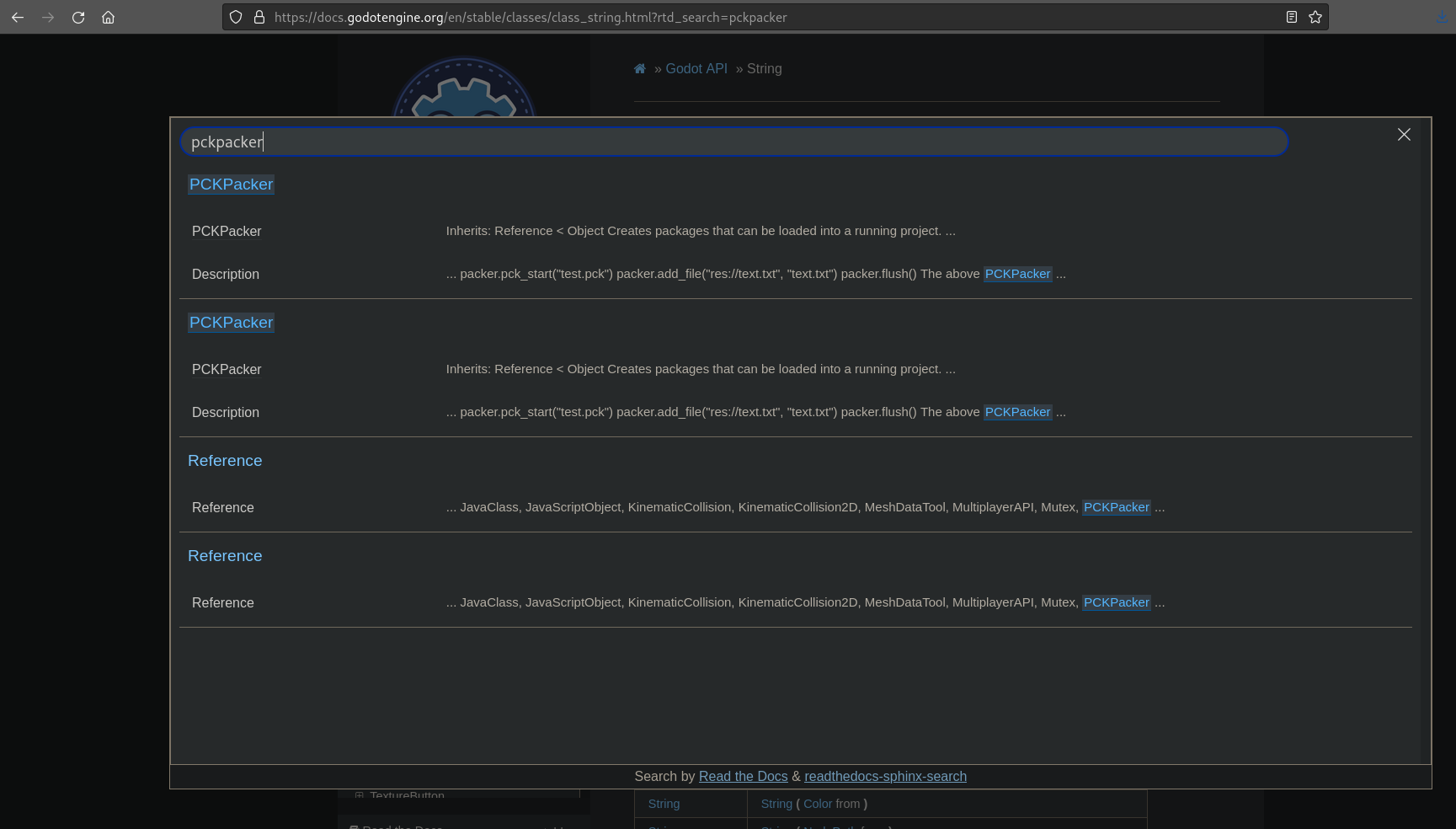1456x829 pixels.
Task: Open the Reference search result heading
Action: [x=225, y=460]
